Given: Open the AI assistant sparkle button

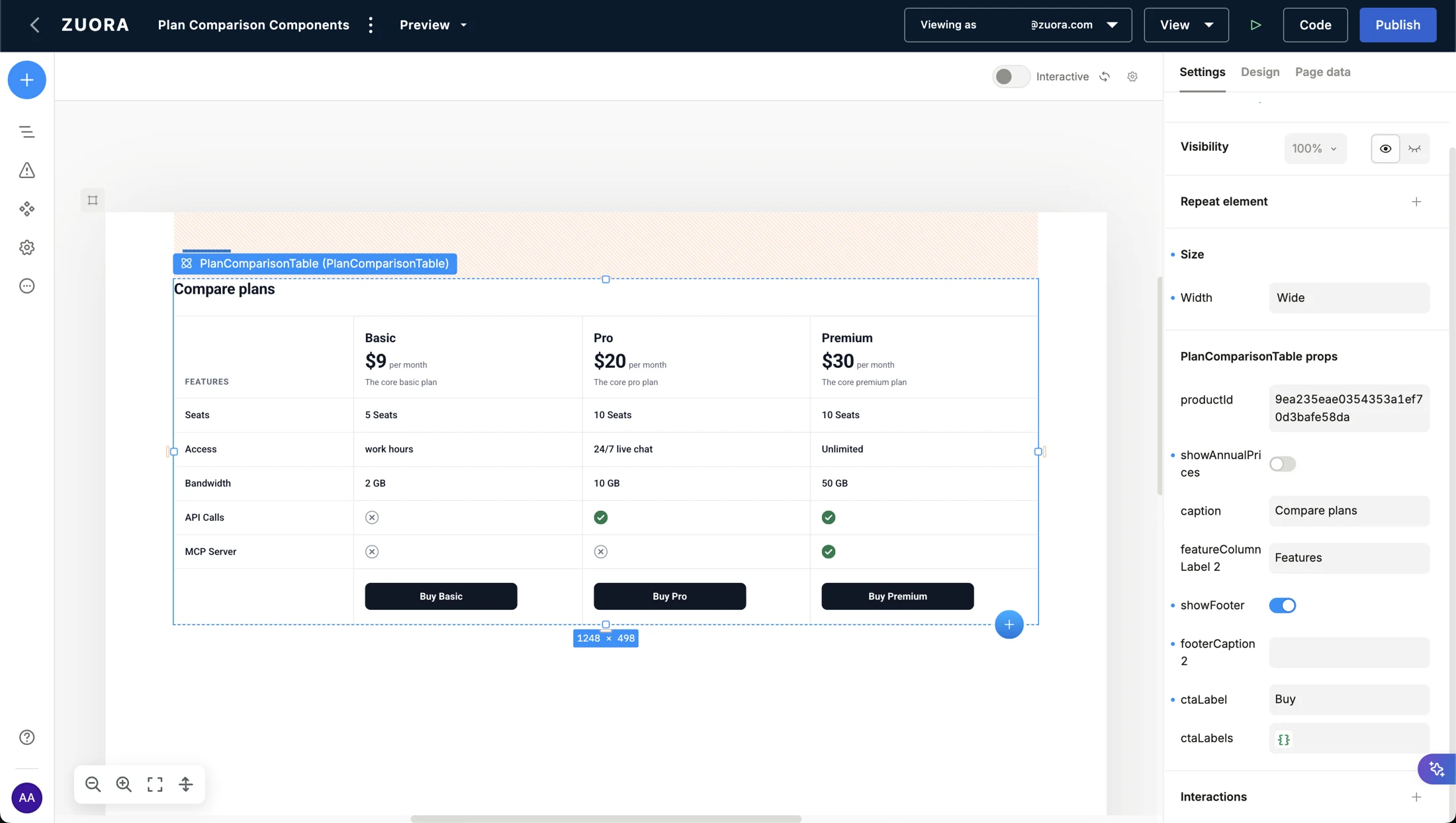Looking at the screenshot, I should [1437, 769].
